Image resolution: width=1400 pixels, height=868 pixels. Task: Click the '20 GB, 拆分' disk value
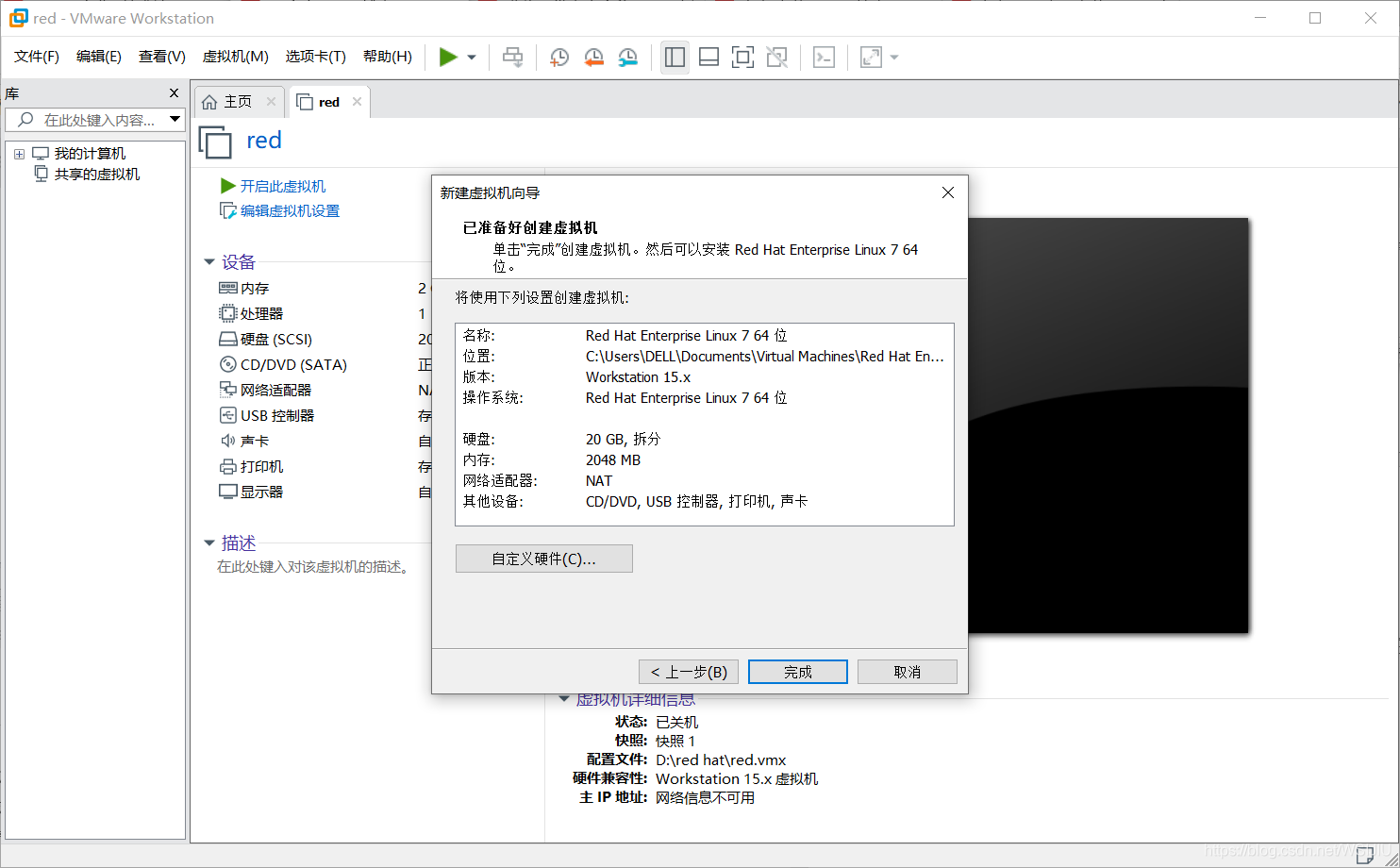623,440
